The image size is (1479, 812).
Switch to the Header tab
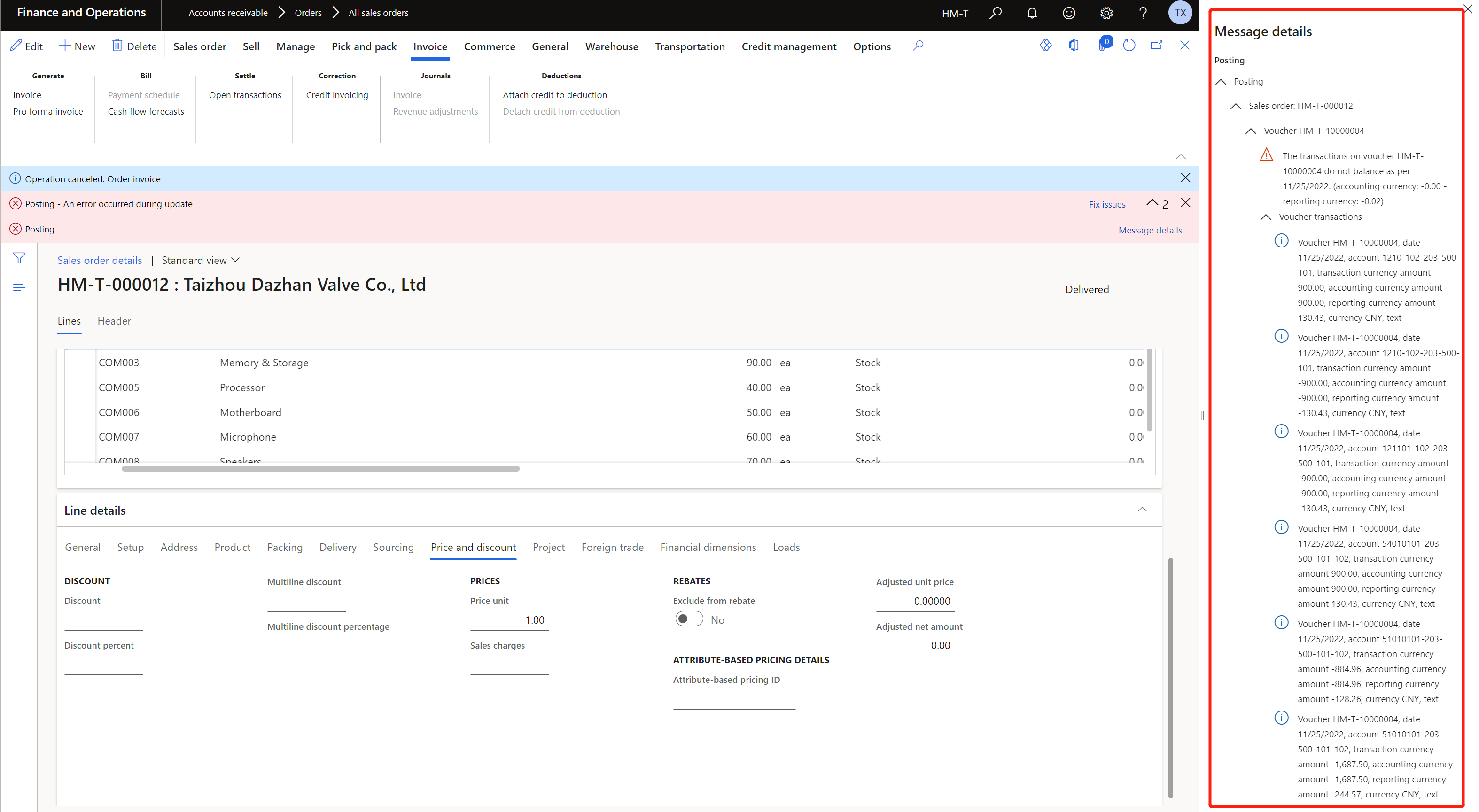(x=114, y=321)
